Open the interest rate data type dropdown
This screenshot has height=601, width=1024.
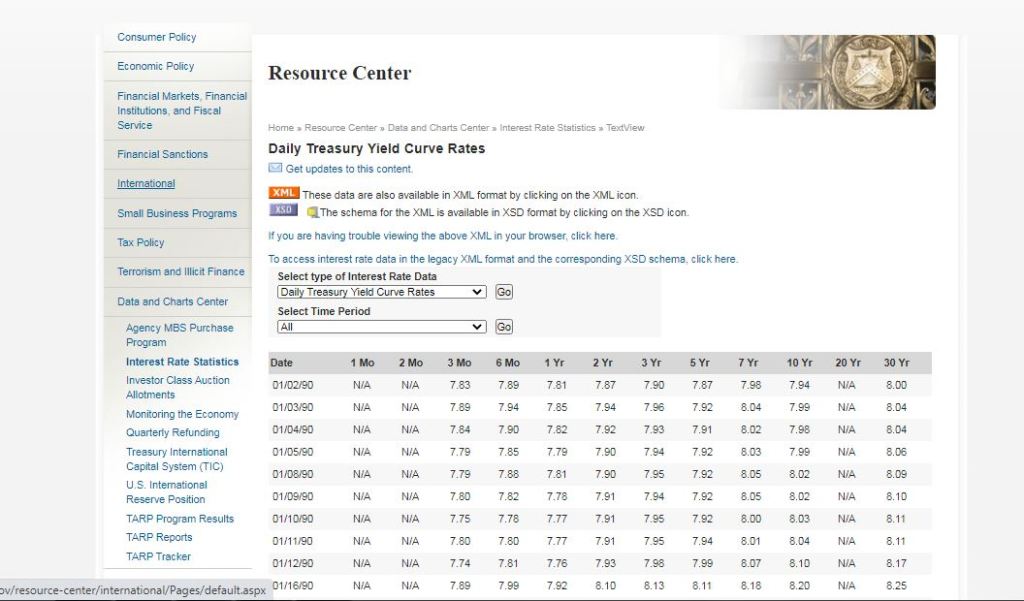pos(381,292)
